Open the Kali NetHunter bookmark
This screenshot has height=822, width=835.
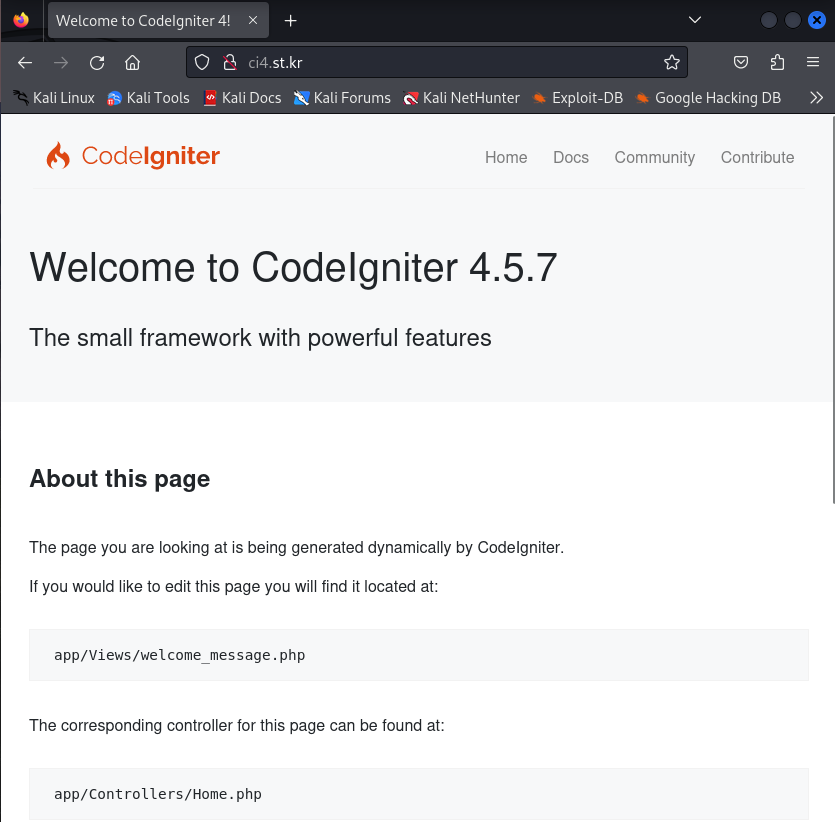coord(461,98)
